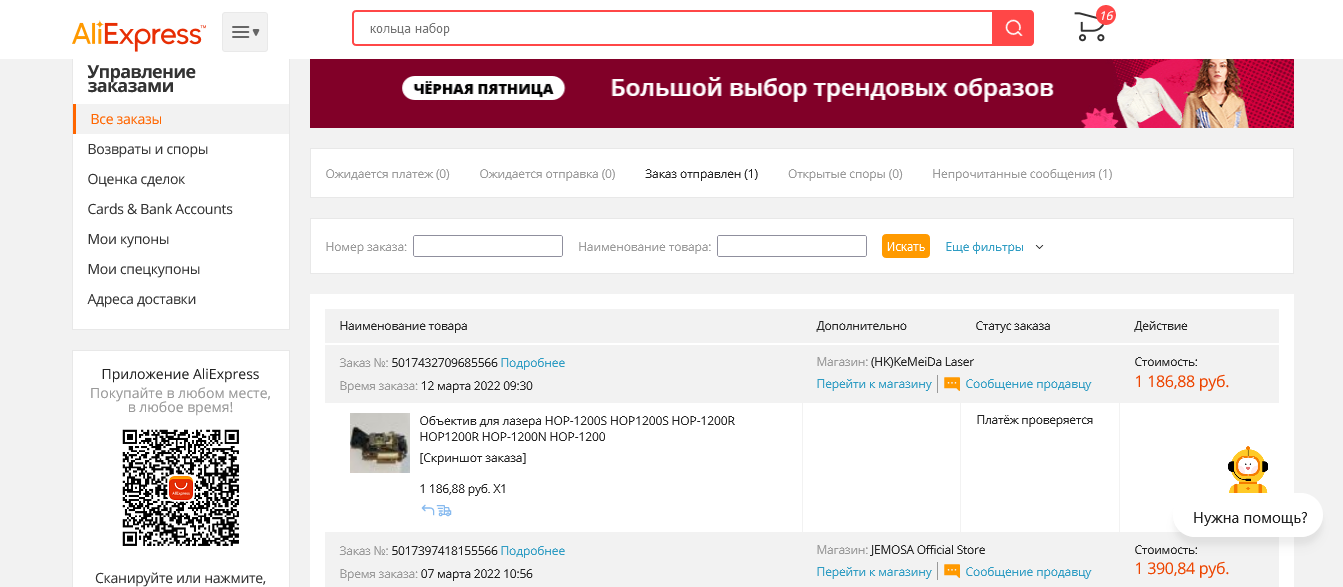Click the Чёрная пятница banner
Screen dimensions: 1343x587
click(801, 93)
